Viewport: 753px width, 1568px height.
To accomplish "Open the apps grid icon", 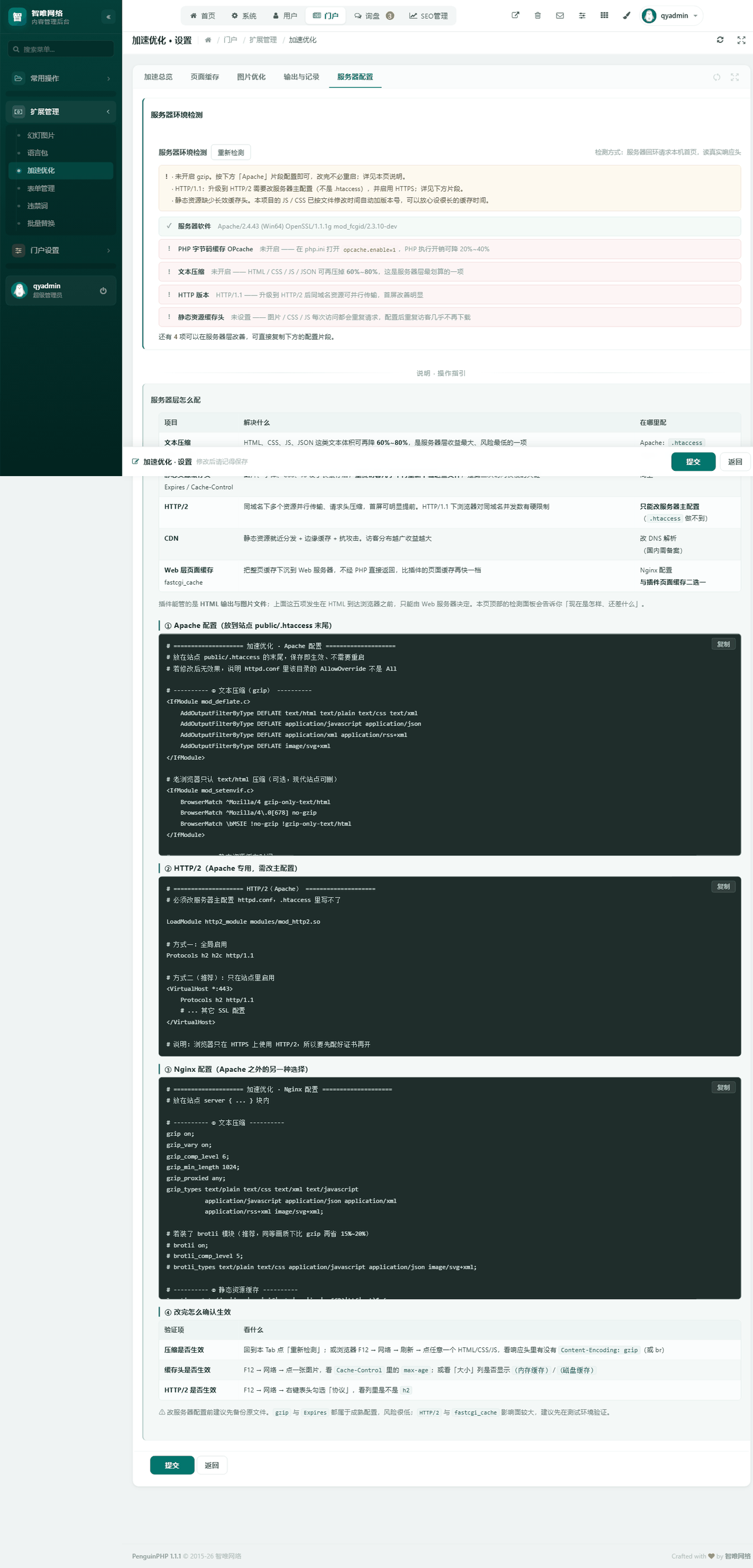I will pos(604,16).
